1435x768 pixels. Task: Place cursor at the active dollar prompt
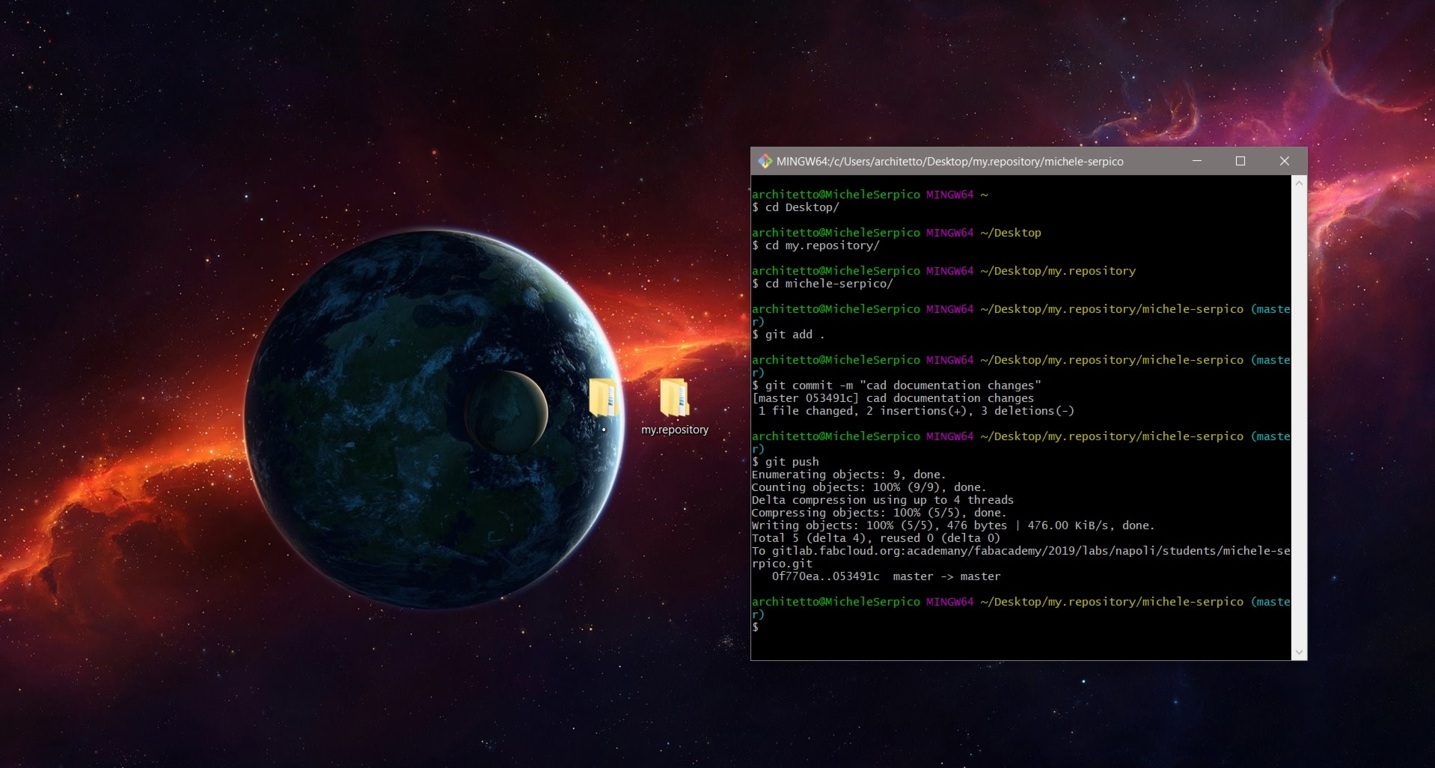point(756,627)
